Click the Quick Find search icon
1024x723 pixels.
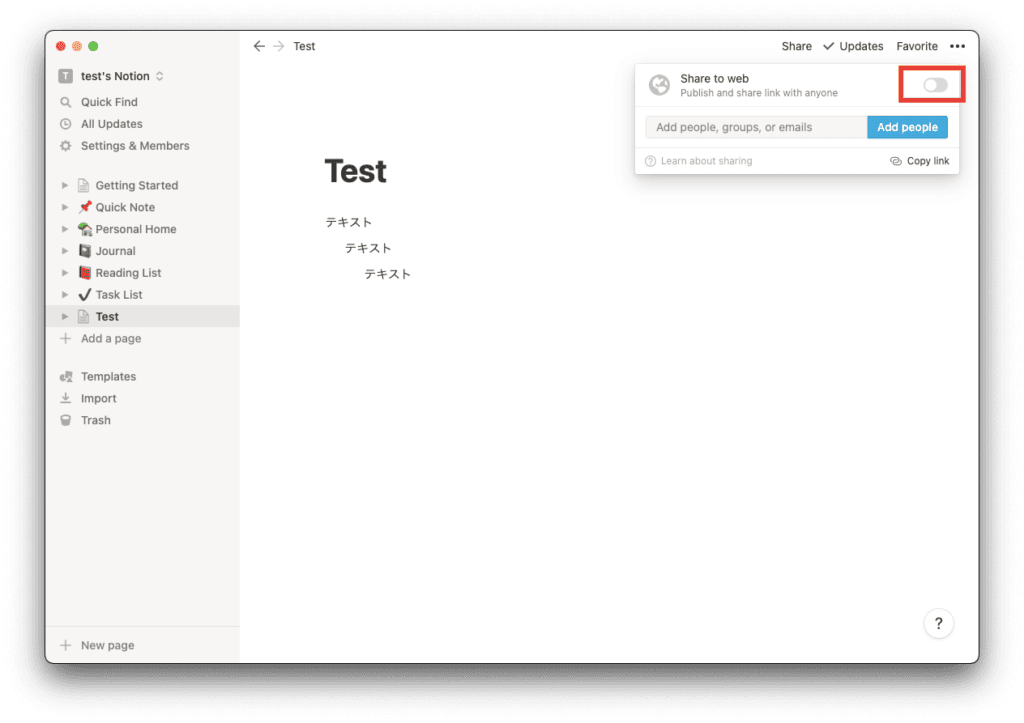point(65,102)
